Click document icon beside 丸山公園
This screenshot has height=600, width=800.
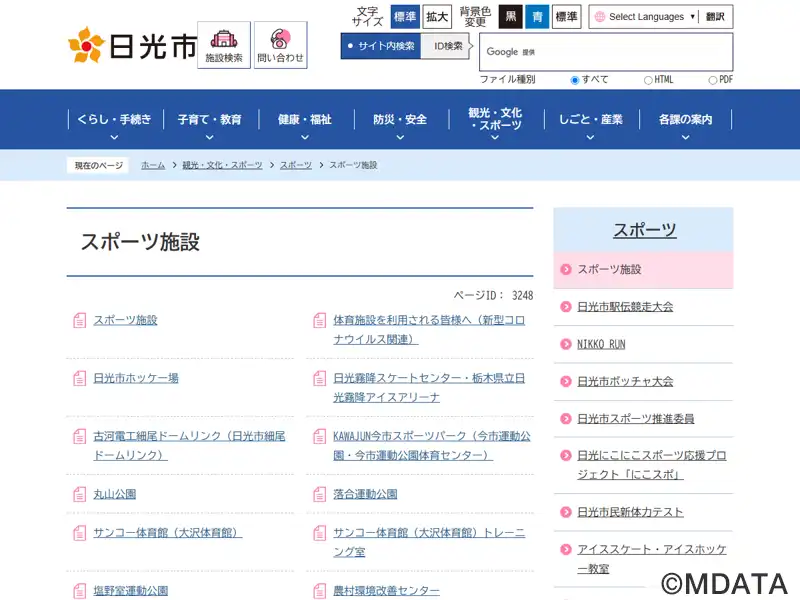(x=80, y=495)
